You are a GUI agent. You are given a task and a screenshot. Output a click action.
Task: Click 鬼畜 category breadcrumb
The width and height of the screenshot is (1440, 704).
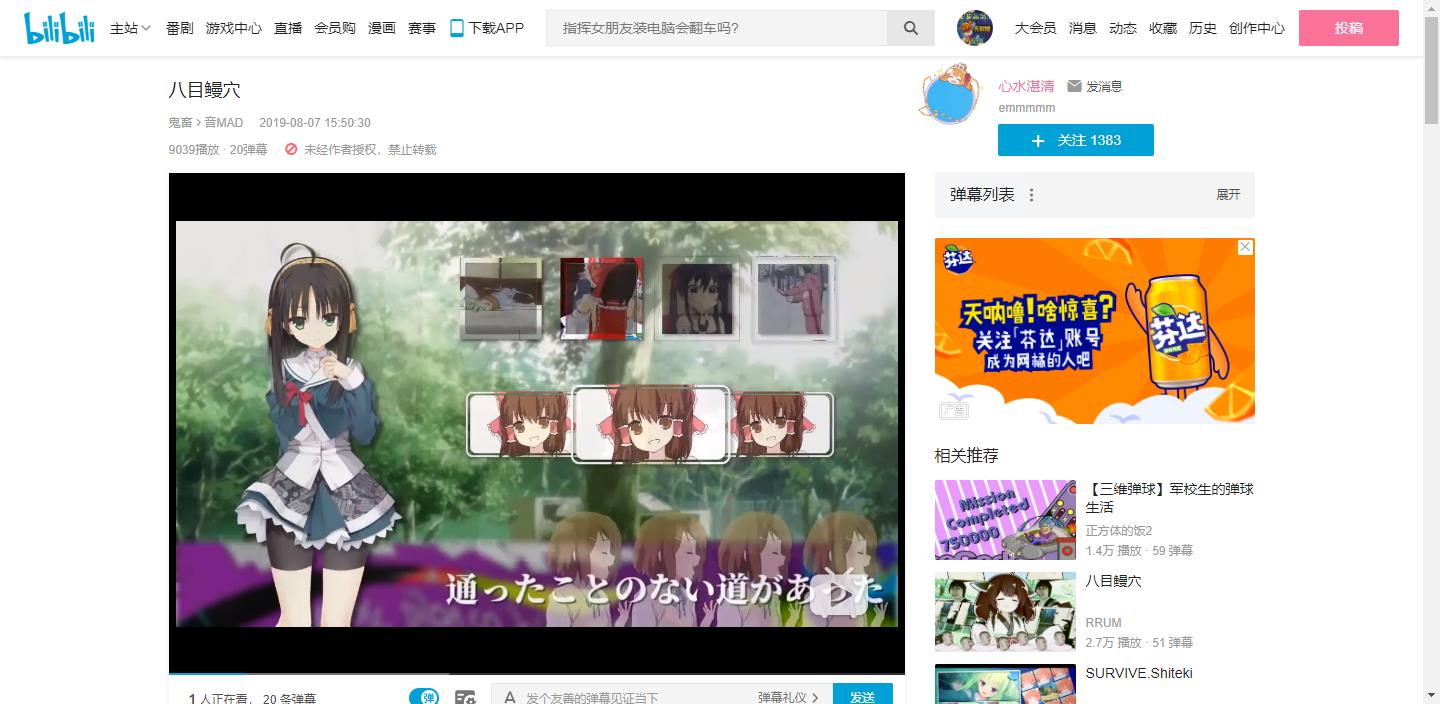pyautogui.click(x=180, y=123)
